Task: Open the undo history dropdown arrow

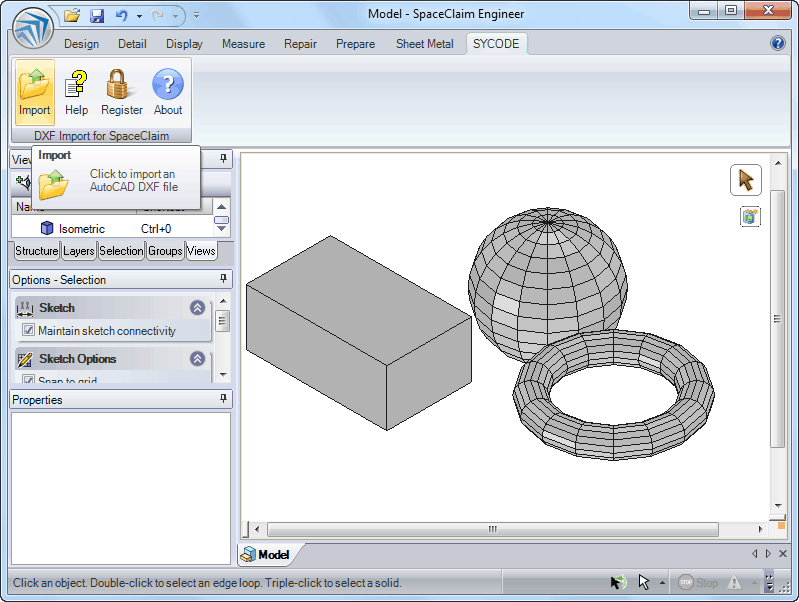Action: (139, 16)
